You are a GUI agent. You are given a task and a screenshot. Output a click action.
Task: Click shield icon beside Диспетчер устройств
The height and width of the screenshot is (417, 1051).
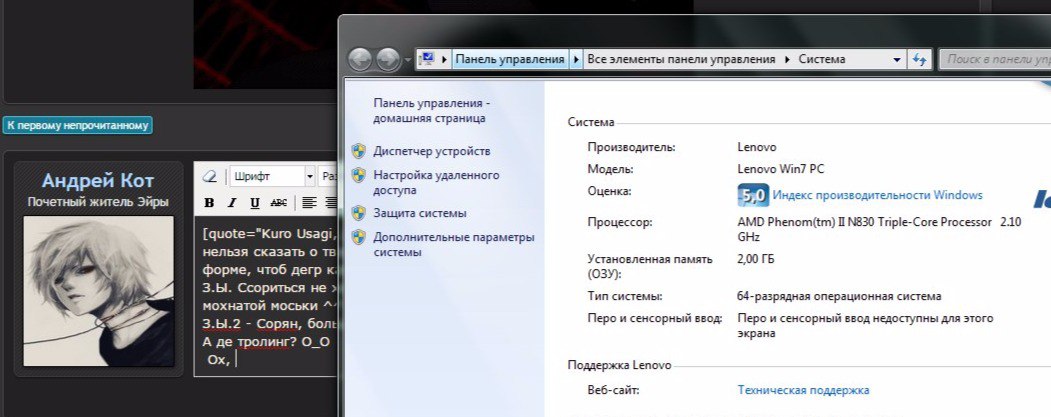point(359,151)
